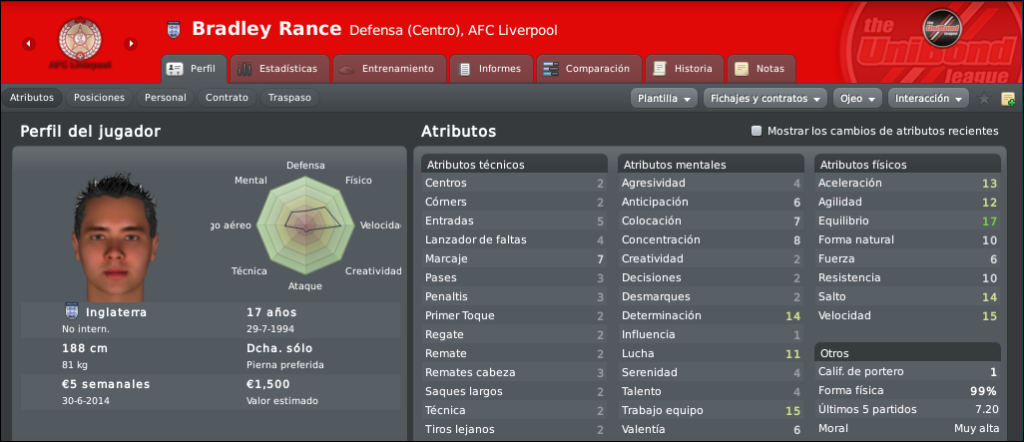Enable Mostrar los cambios de atributos recientes
1024x442 pixels.
tap(756, 131)
